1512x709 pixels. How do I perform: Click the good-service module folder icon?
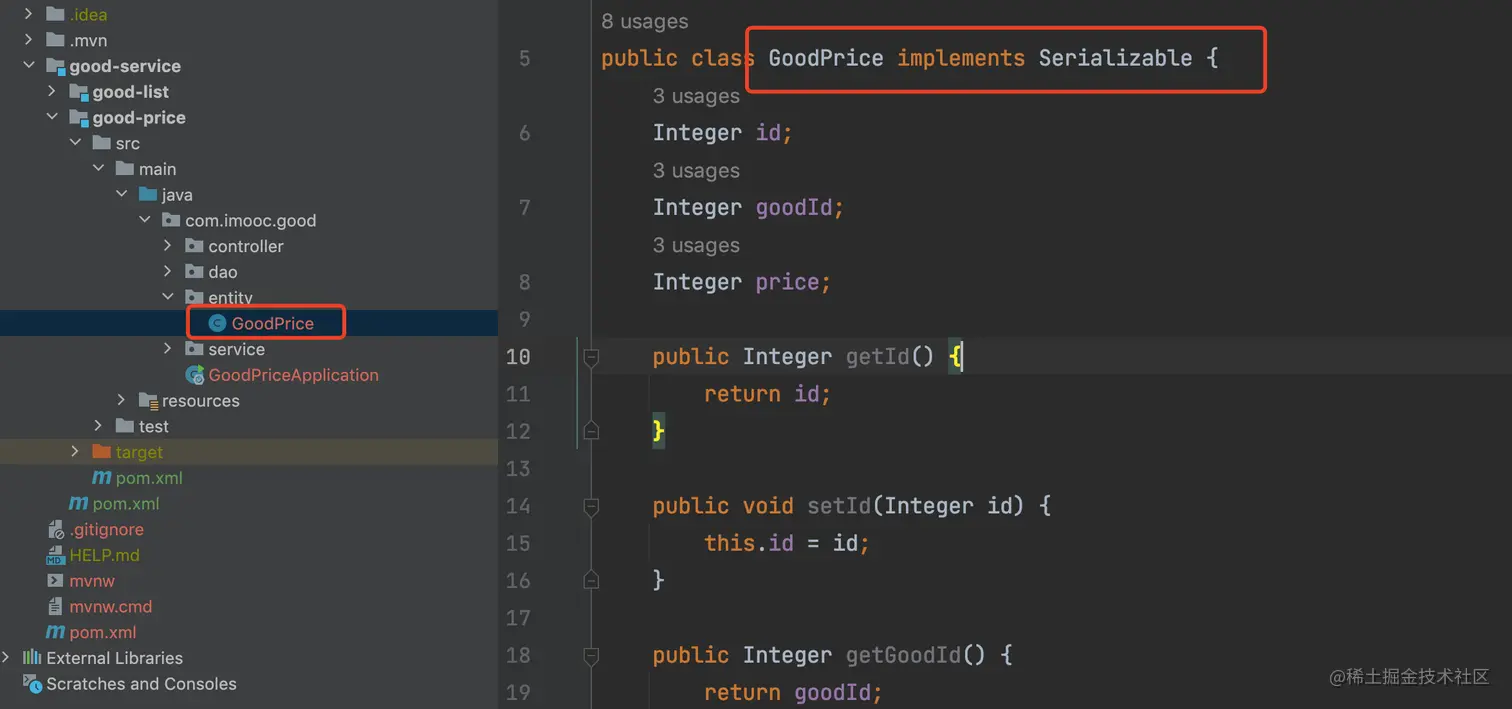pyautogui.click(x=56, y=66)
